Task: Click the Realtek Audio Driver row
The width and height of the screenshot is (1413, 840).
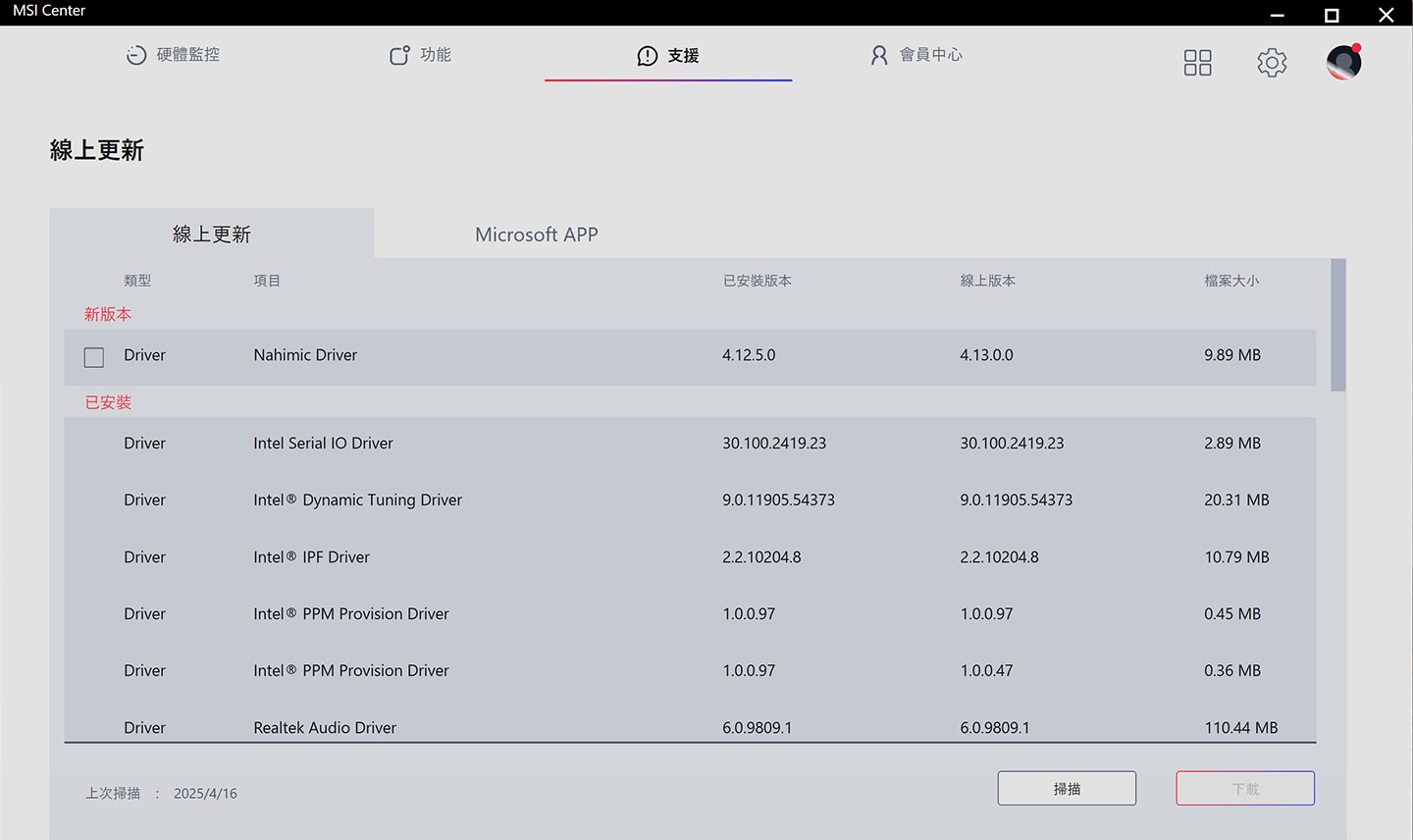Action: pos(690,727)
